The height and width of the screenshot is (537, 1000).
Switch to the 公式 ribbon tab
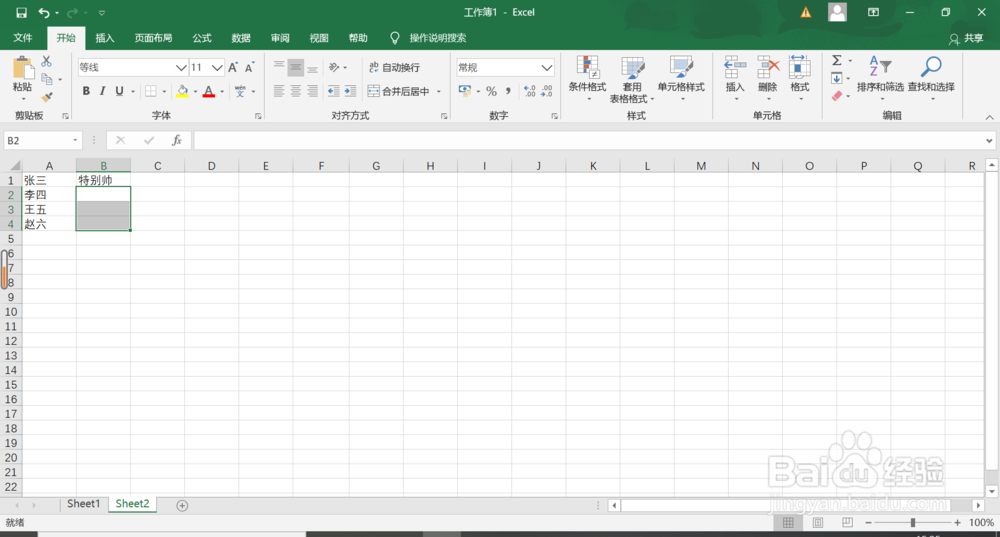(x=202, y=38)
